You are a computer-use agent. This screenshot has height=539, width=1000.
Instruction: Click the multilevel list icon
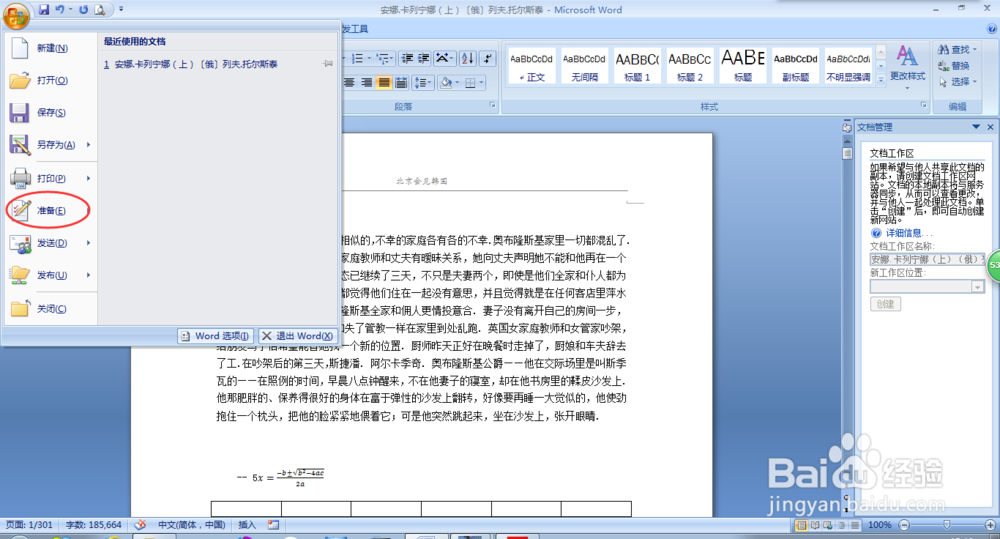(384, 59)
